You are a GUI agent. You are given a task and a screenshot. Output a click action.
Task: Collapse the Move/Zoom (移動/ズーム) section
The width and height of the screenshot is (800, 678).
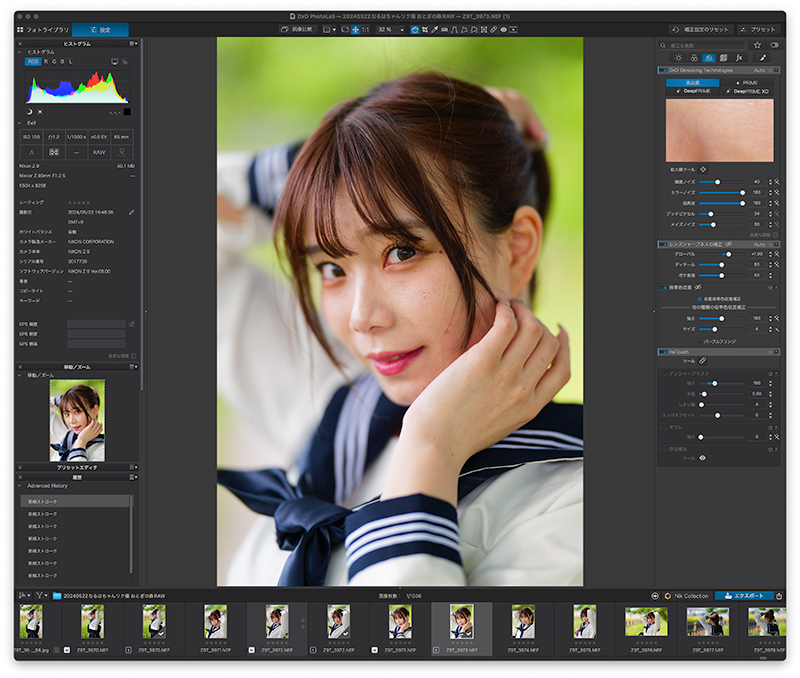point(20,375)
